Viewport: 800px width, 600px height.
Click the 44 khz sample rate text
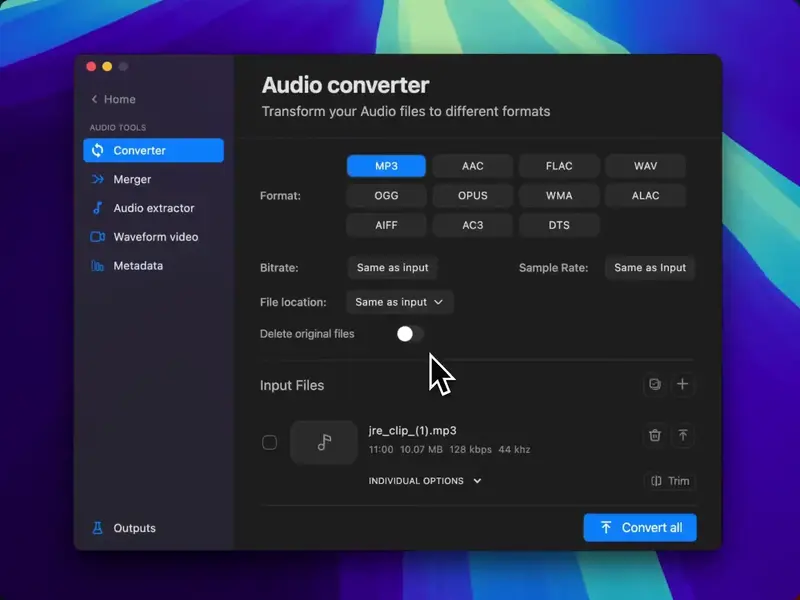coord(514,449)
